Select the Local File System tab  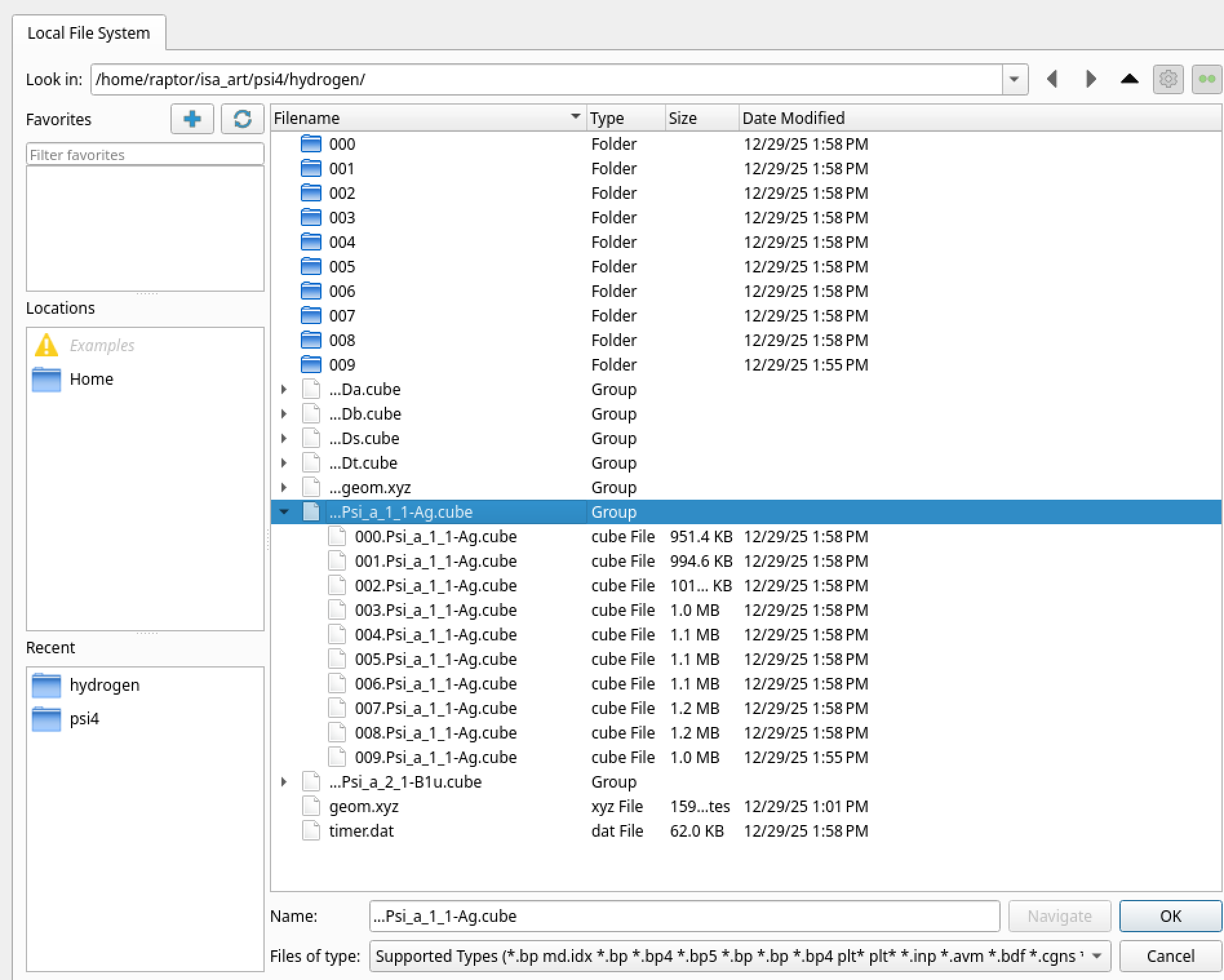(88, 33)
